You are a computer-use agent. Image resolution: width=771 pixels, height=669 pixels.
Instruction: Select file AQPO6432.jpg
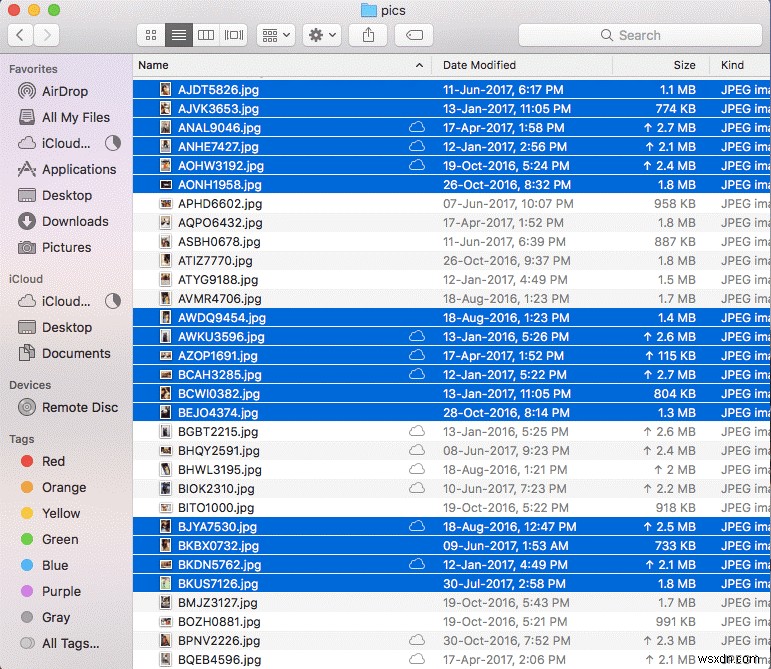click(x=451, y=223)
